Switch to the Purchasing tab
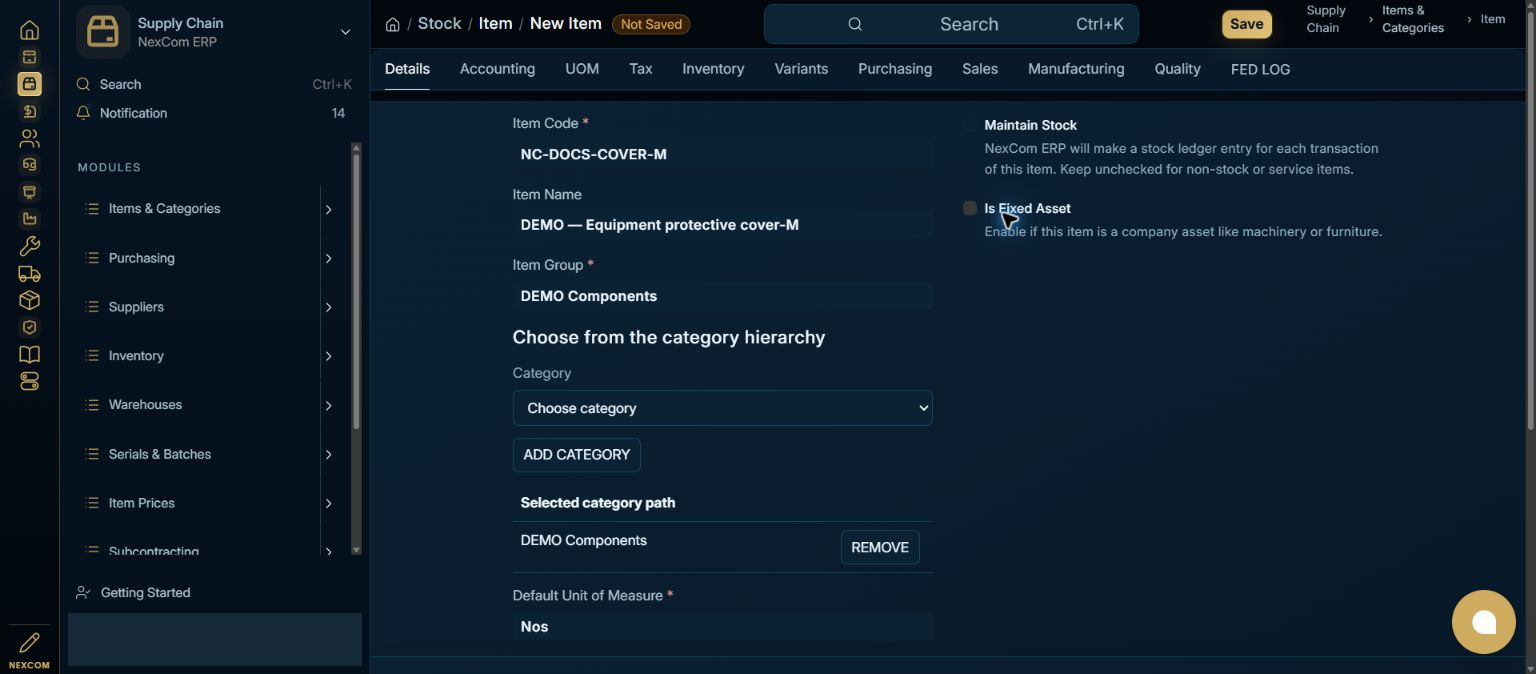This screenshot has height=674, width=1536. pyautogui.click(x=895, y=69)
